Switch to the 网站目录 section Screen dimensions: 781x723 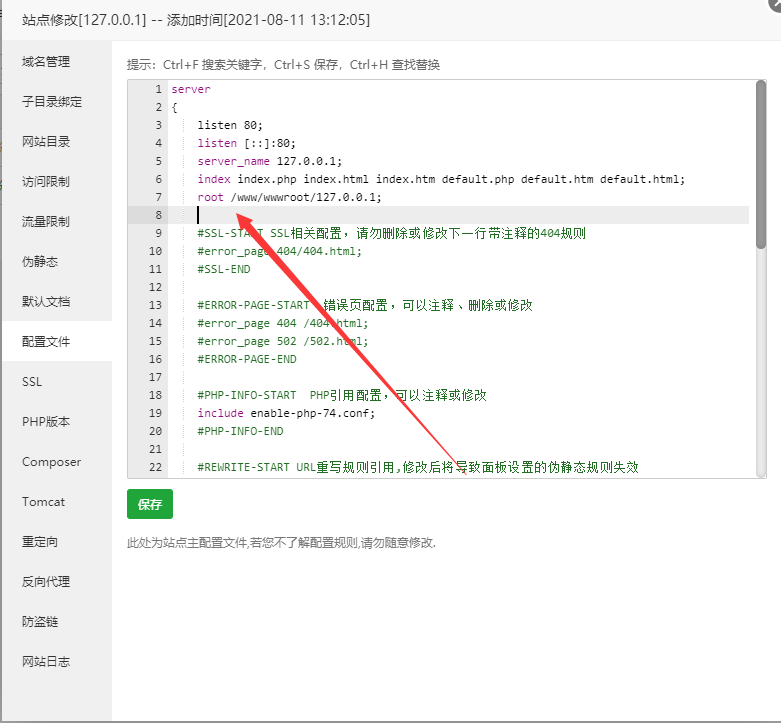(46, 142)
